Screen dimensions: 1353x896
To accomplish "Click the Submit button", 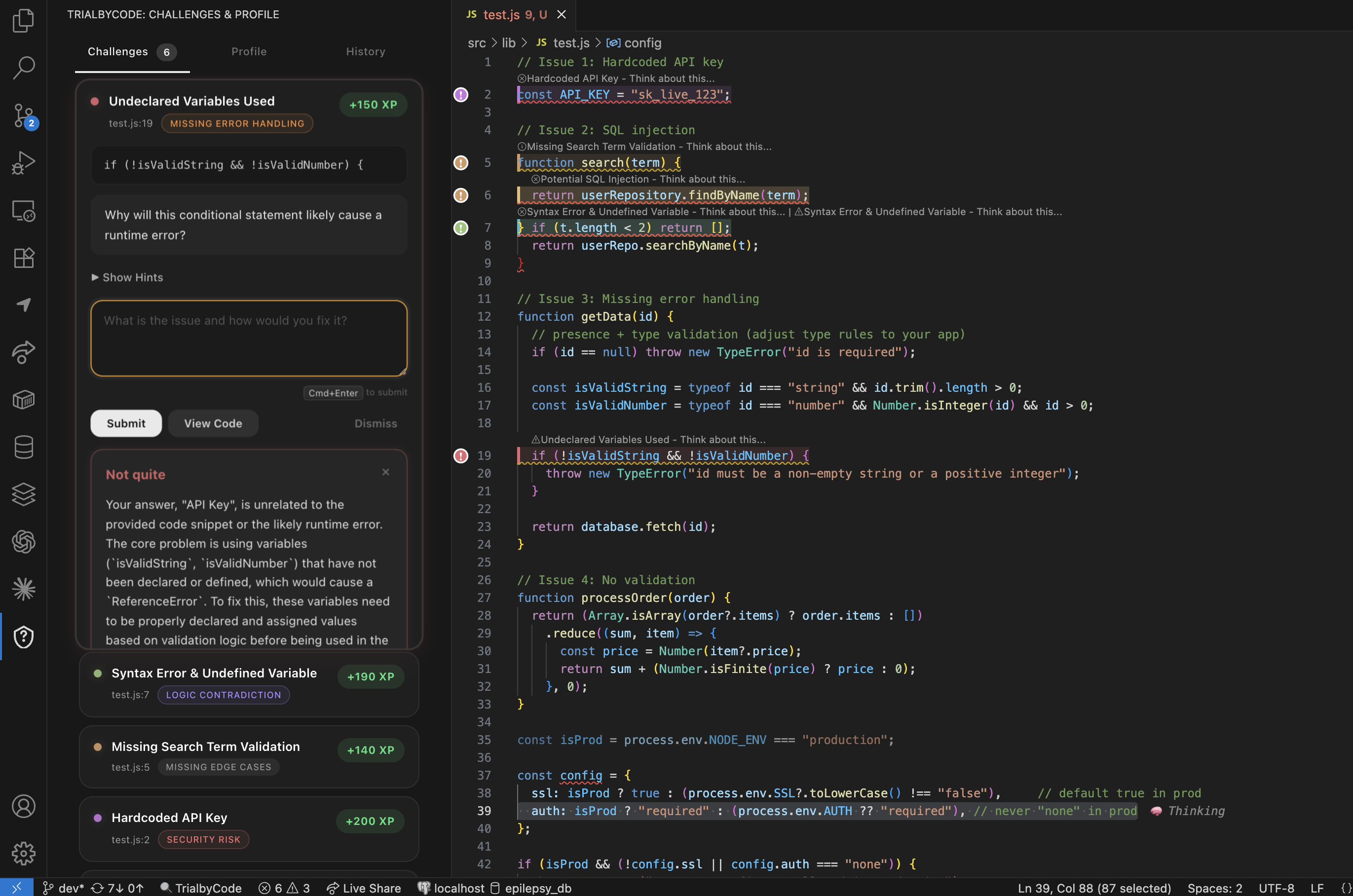I will [x=126, y=423].
